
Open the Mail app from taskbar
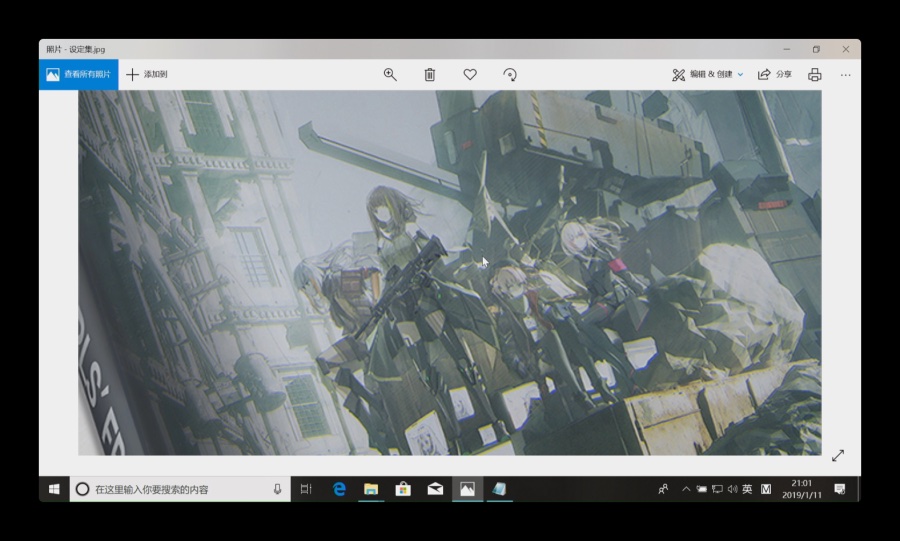(435, 489)
